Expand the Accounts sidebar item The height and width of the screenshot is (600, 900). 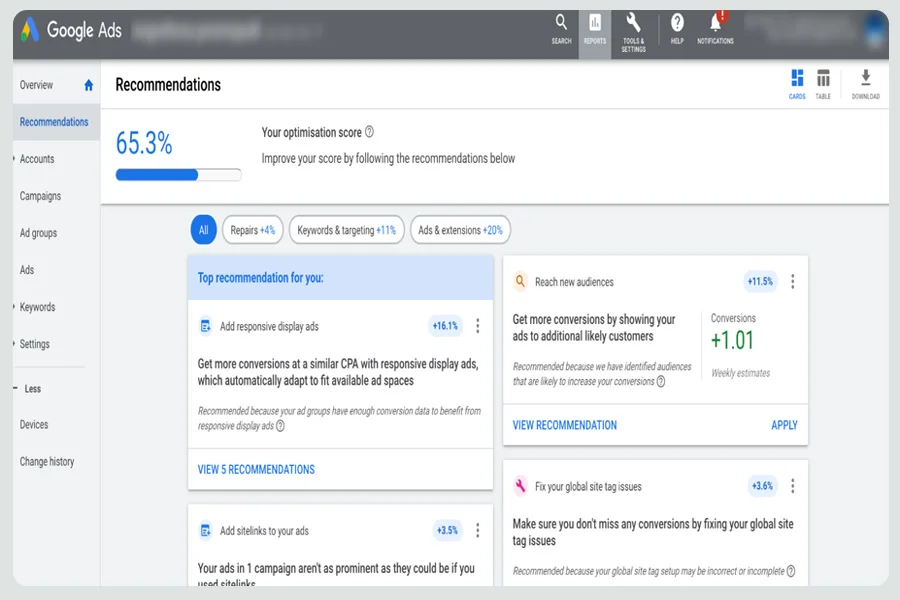[x=14, y=159]
